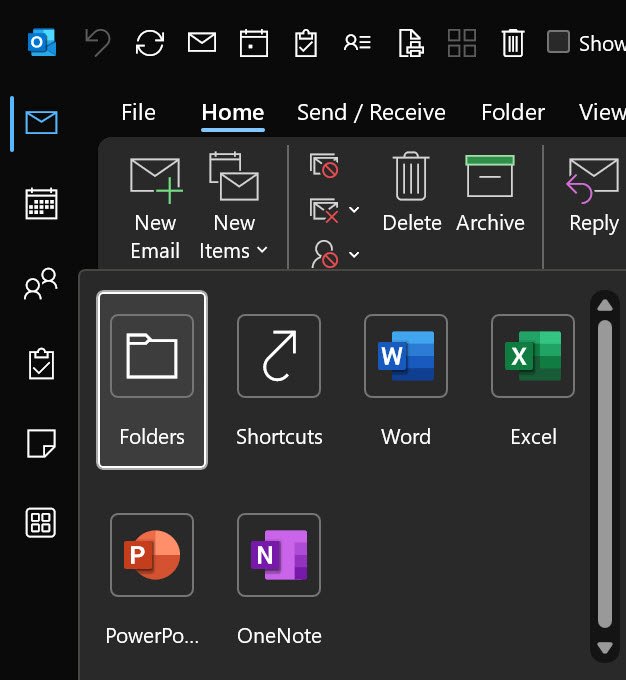Image resolution: width=626 pixels, height=680 pixels.
Task: Open the View ribbon tab
Action: point(602,113)
